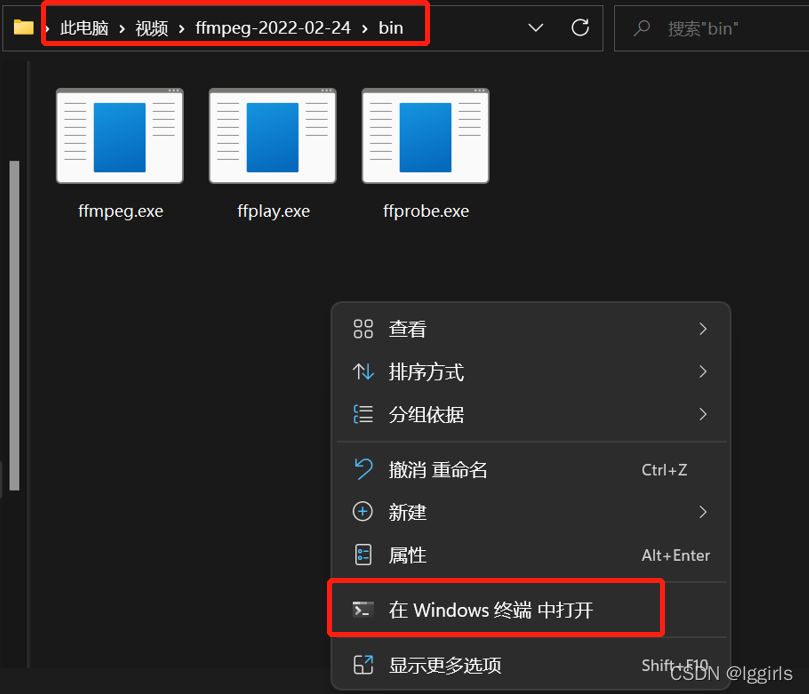Open the address bar history dropdown
This screenshot has height=694, width=809.
point(536,27)
